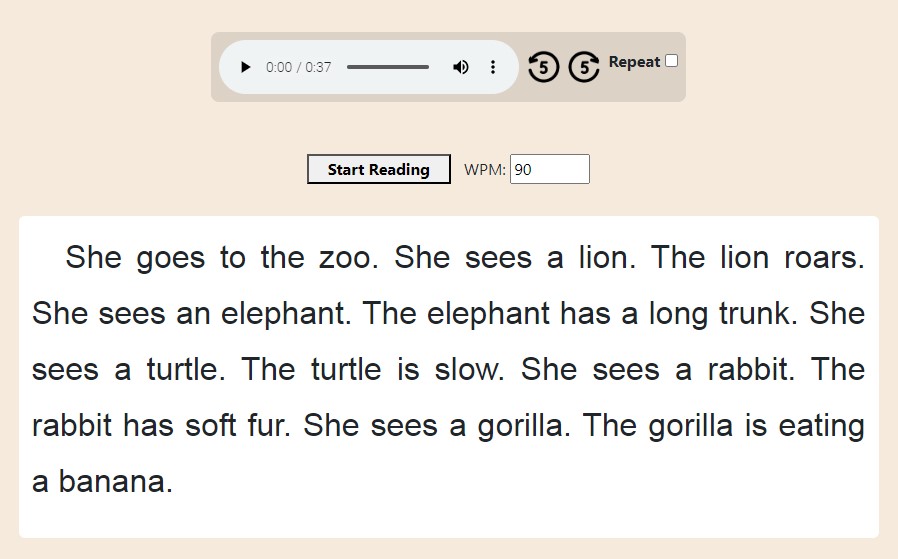
Task: Click the WPM label text
Action: [x=485, y=170]
